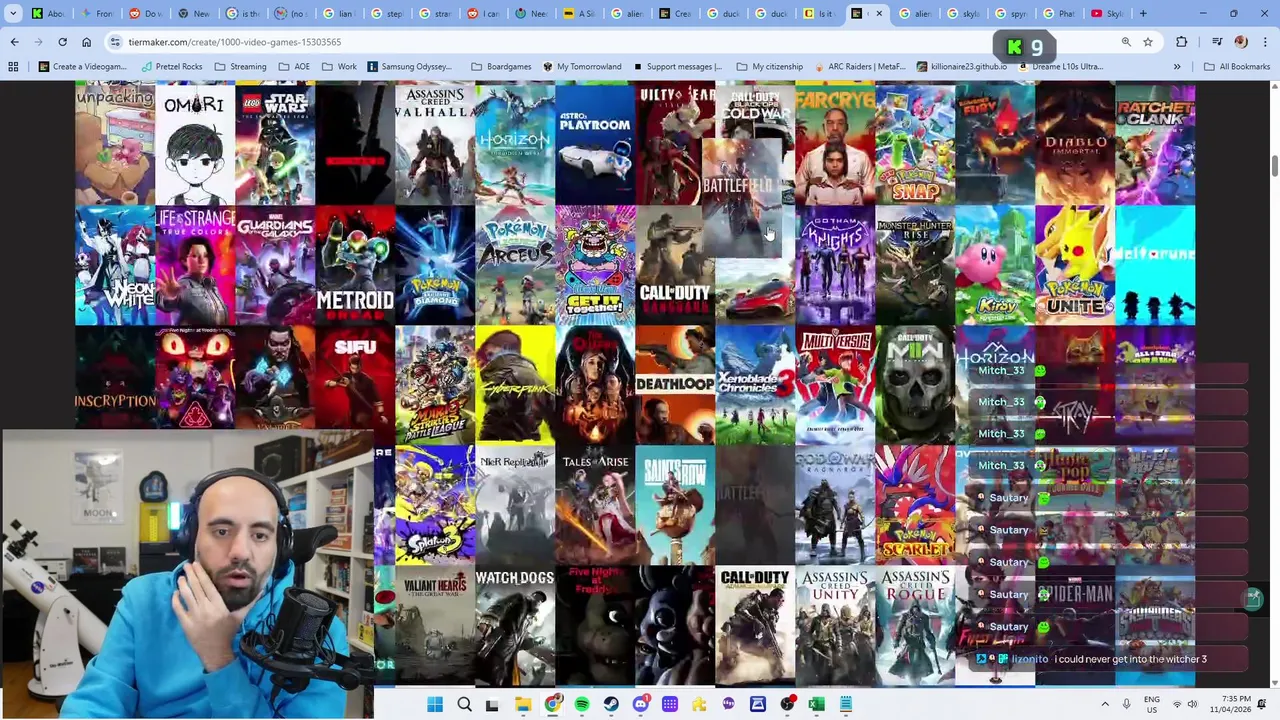Show more bookmarks chevron
The height and width of the screenshot is (720, 1280).
[1177, 67]
